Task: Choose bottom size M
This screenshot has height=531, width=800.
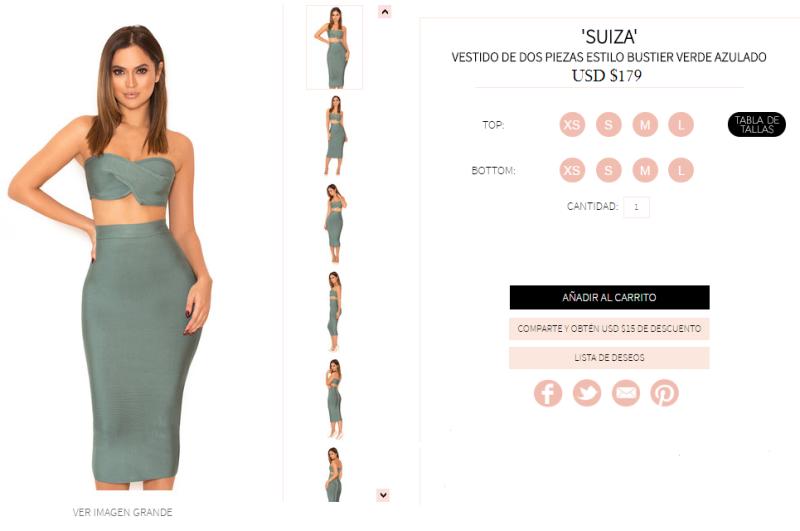Action: (x=645, y=170)
